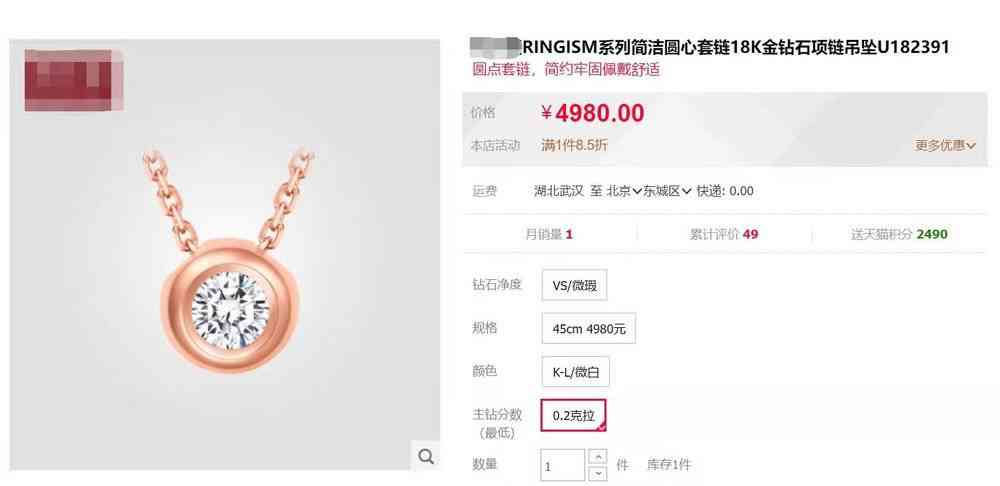1000x486 pixels.
Task: Open the 累计评价 49 reviews tab
Action: pyautogui.click(x=724, y=234)
